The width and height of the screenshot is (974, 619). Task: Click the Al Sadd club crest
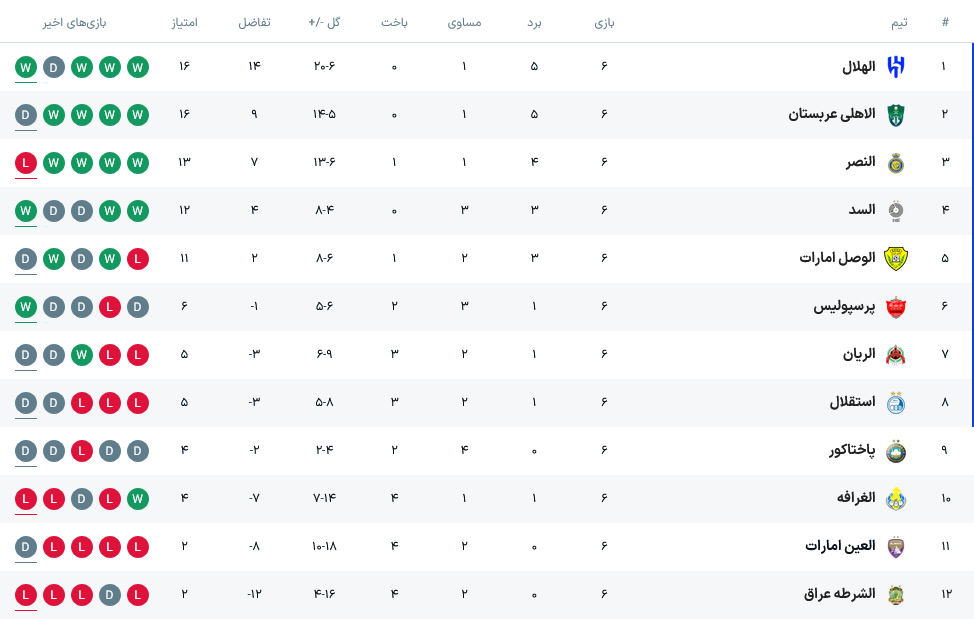click(895, 211)
